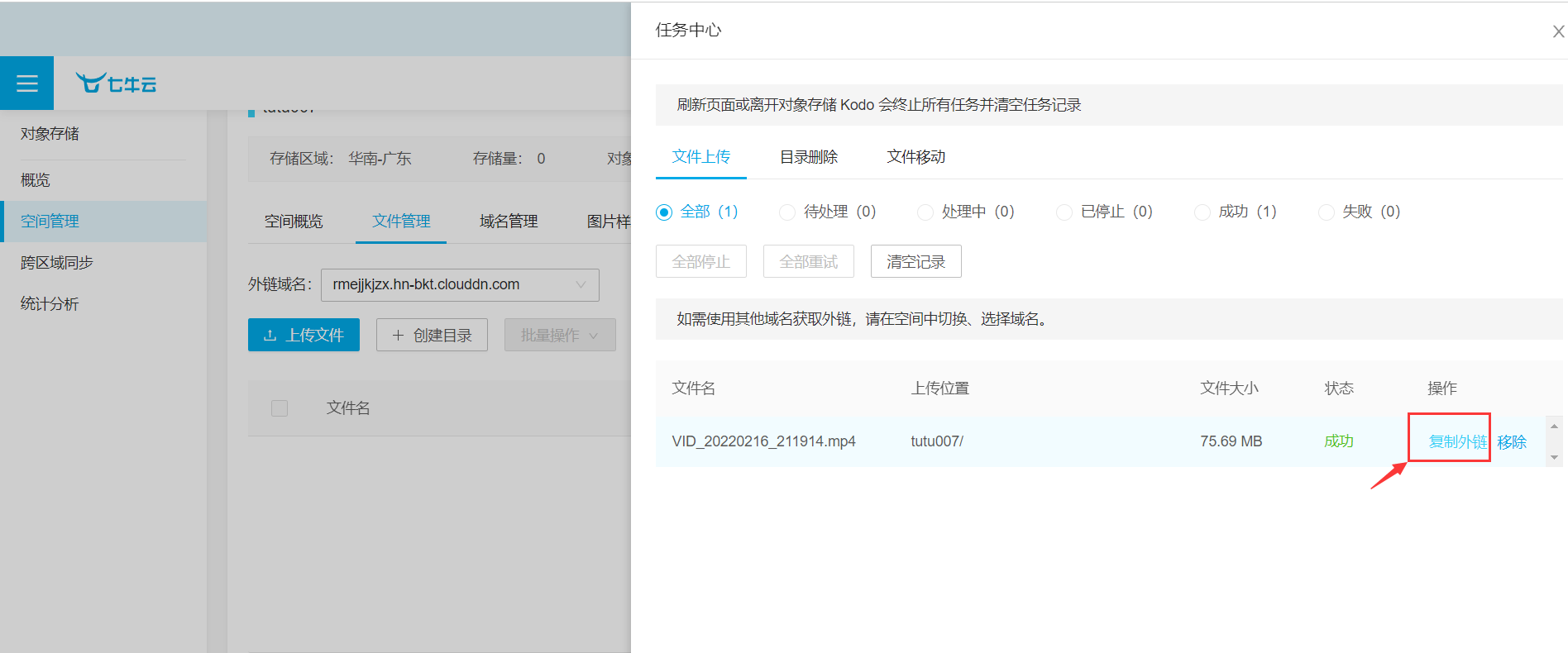Copy external link via 复制外链

pos(1458,441)
